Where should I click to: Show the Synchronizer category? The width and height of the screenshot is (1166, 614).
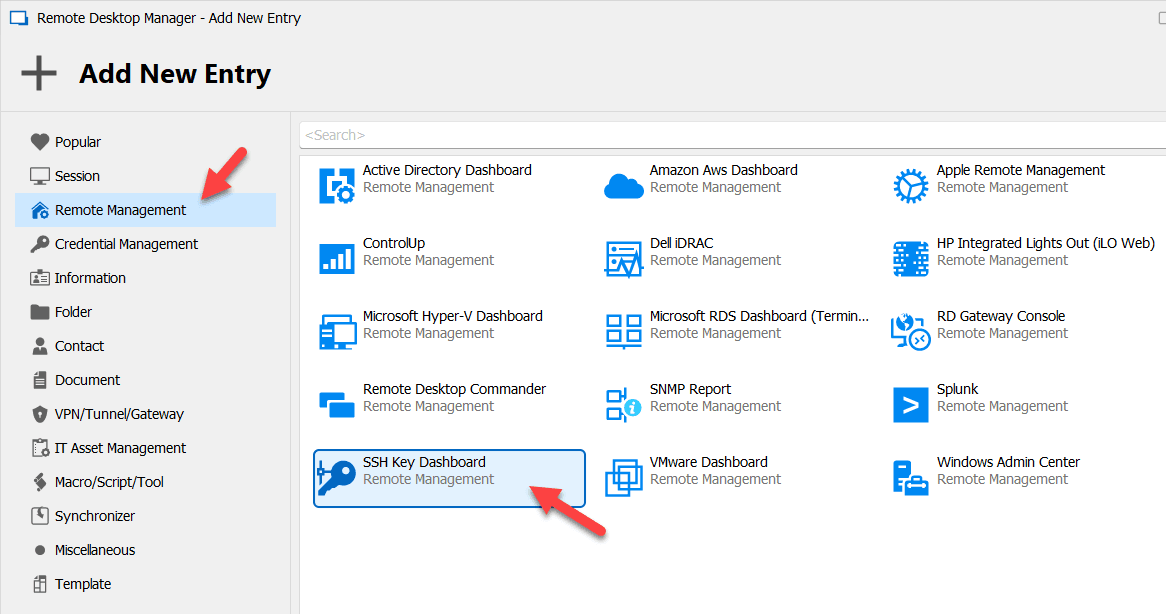[x=95, y=516]
